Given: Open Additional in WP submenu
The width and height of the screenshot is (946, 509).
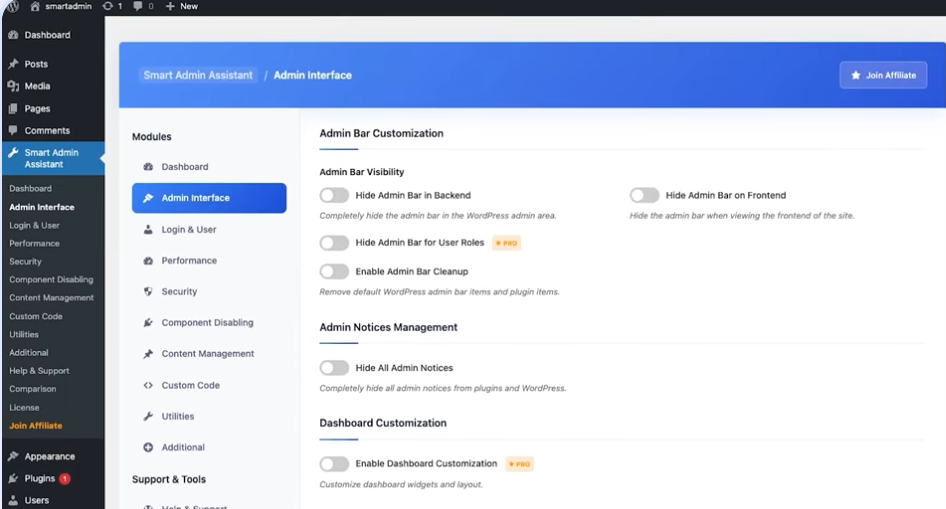Looking at the screenshot, I should tap(28, 353).
